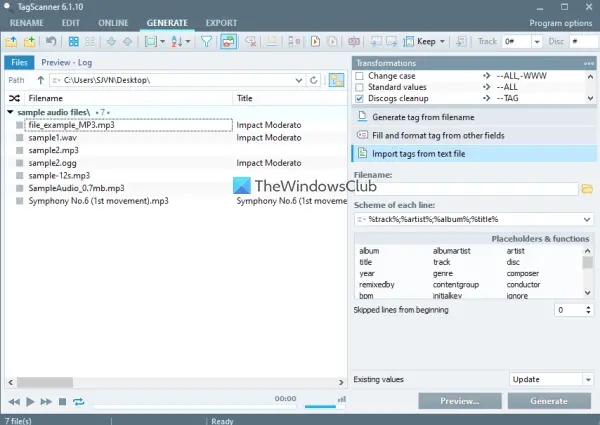The width and height of the screenshot is (600, 425).
Task: Click the playback progress slider
Action: click(194, 406)
